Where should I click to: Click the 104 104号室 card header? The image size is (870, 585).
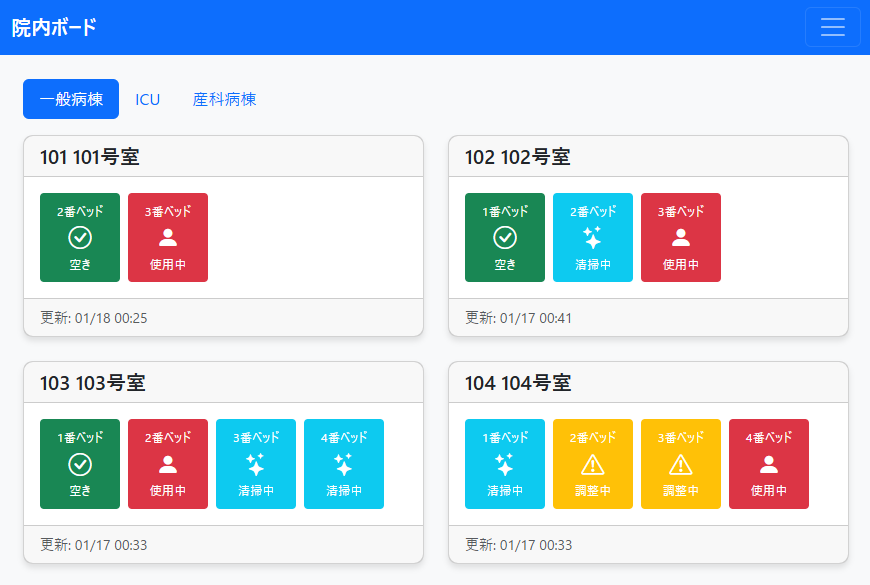tap(648, 383)
